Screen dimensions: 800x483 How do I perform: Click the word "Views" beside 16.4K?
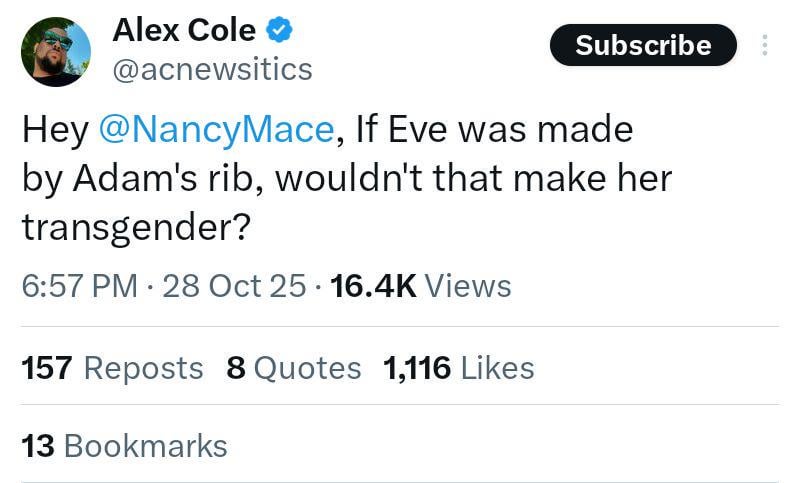468,286
